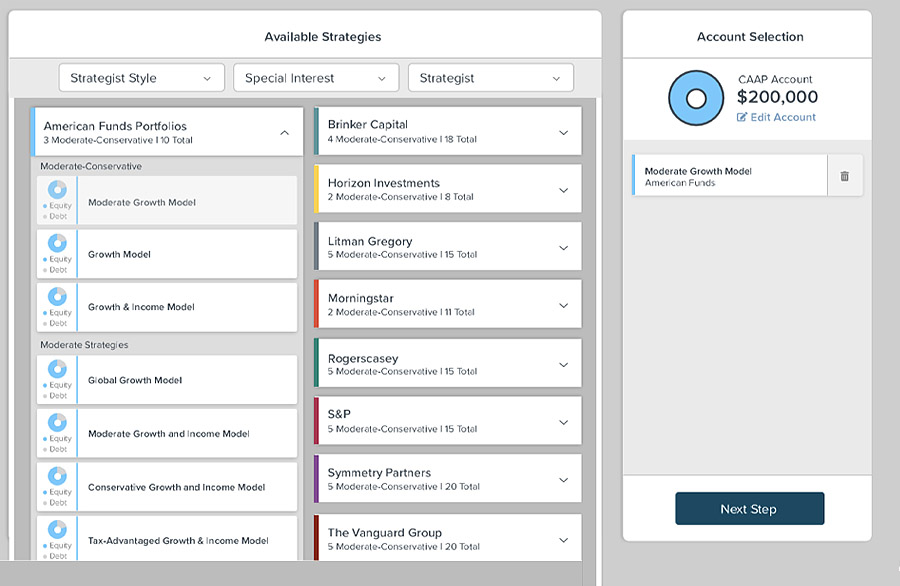Click the Edit Account link

tap(776, 117)
